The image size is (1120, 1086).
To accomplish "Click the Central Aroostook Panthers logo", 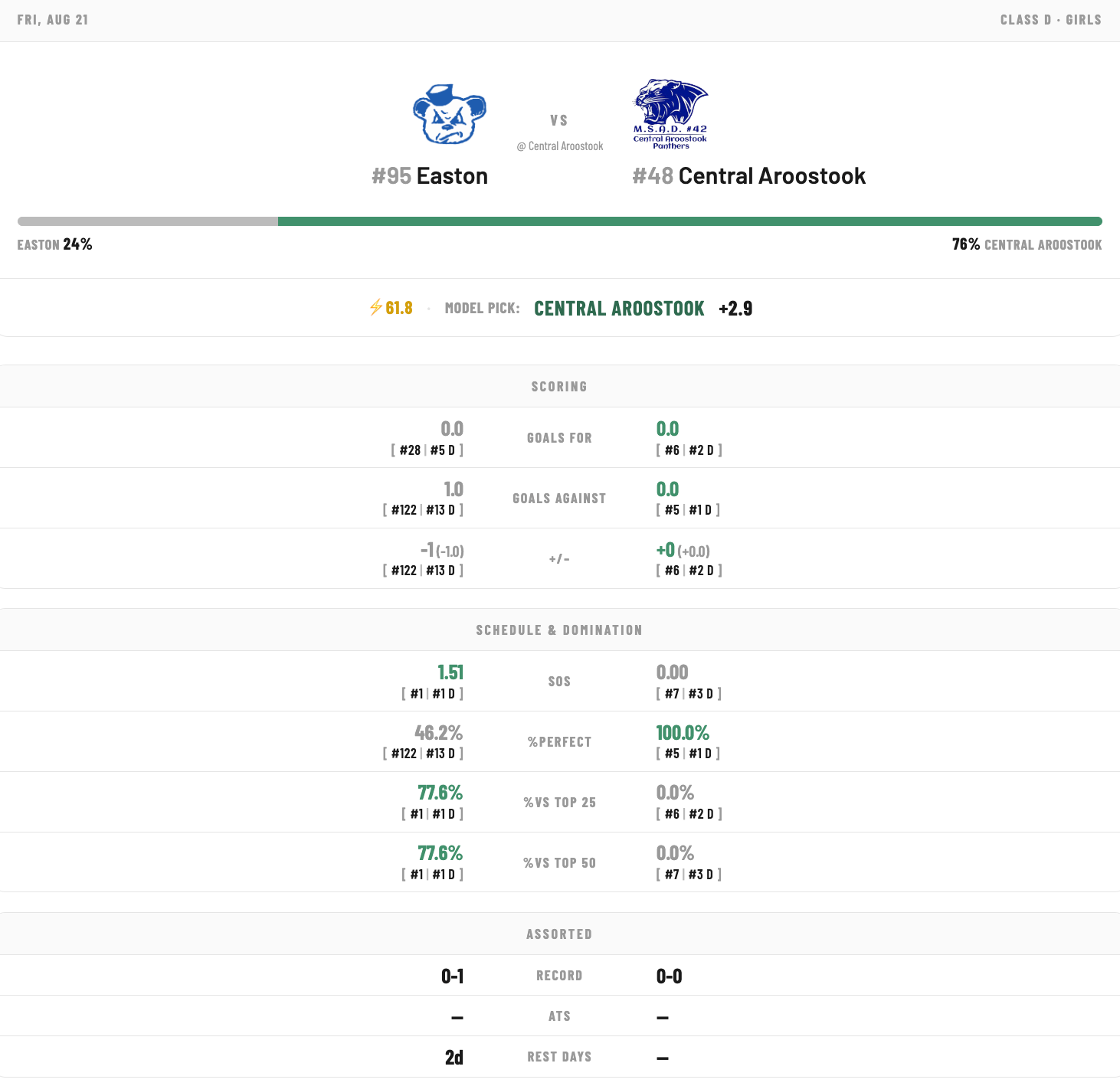I will pyautogui.click(x=670, y=113).
